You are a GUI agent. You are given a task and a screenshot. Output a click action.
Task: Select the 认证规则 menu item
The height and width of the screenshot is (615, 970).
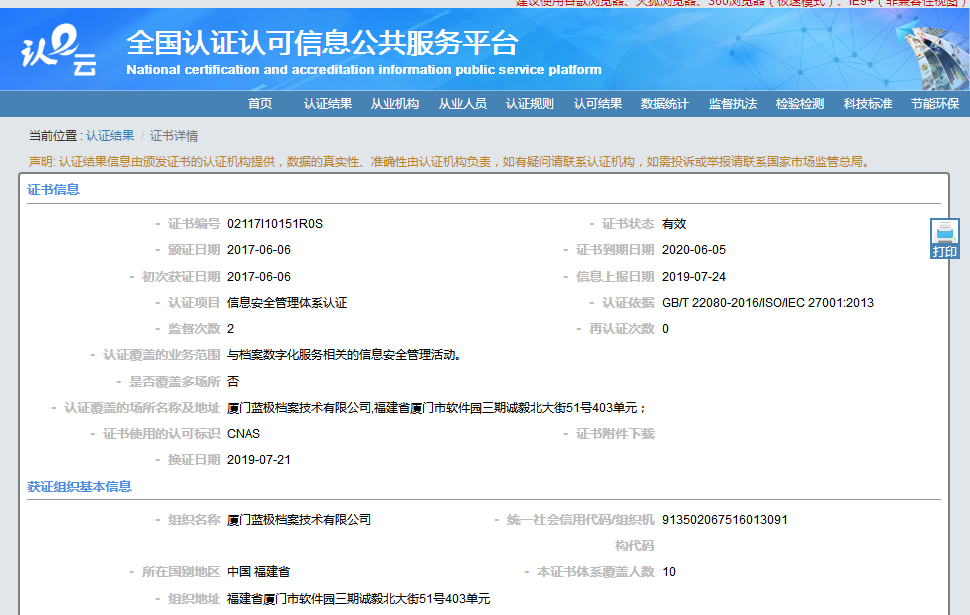529,103
